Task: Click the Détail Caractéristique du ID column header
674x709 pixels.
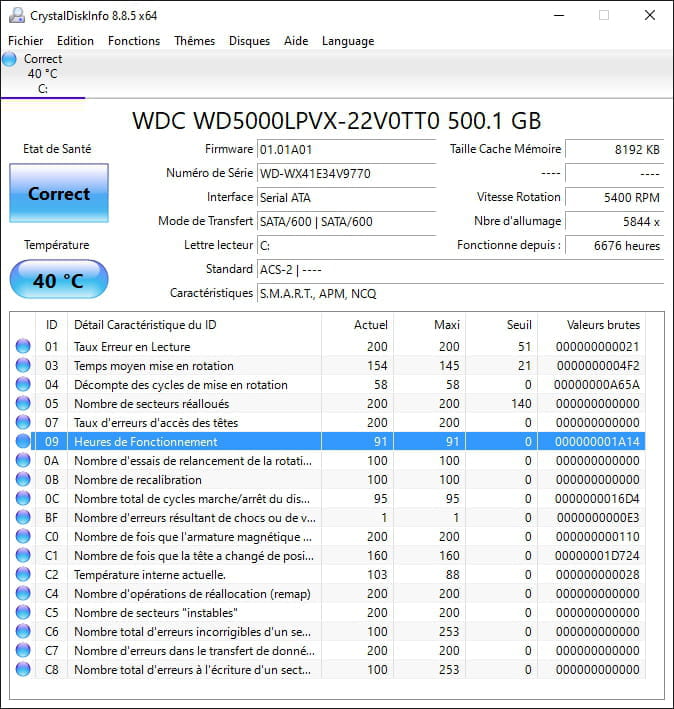Action: [194, 325]
